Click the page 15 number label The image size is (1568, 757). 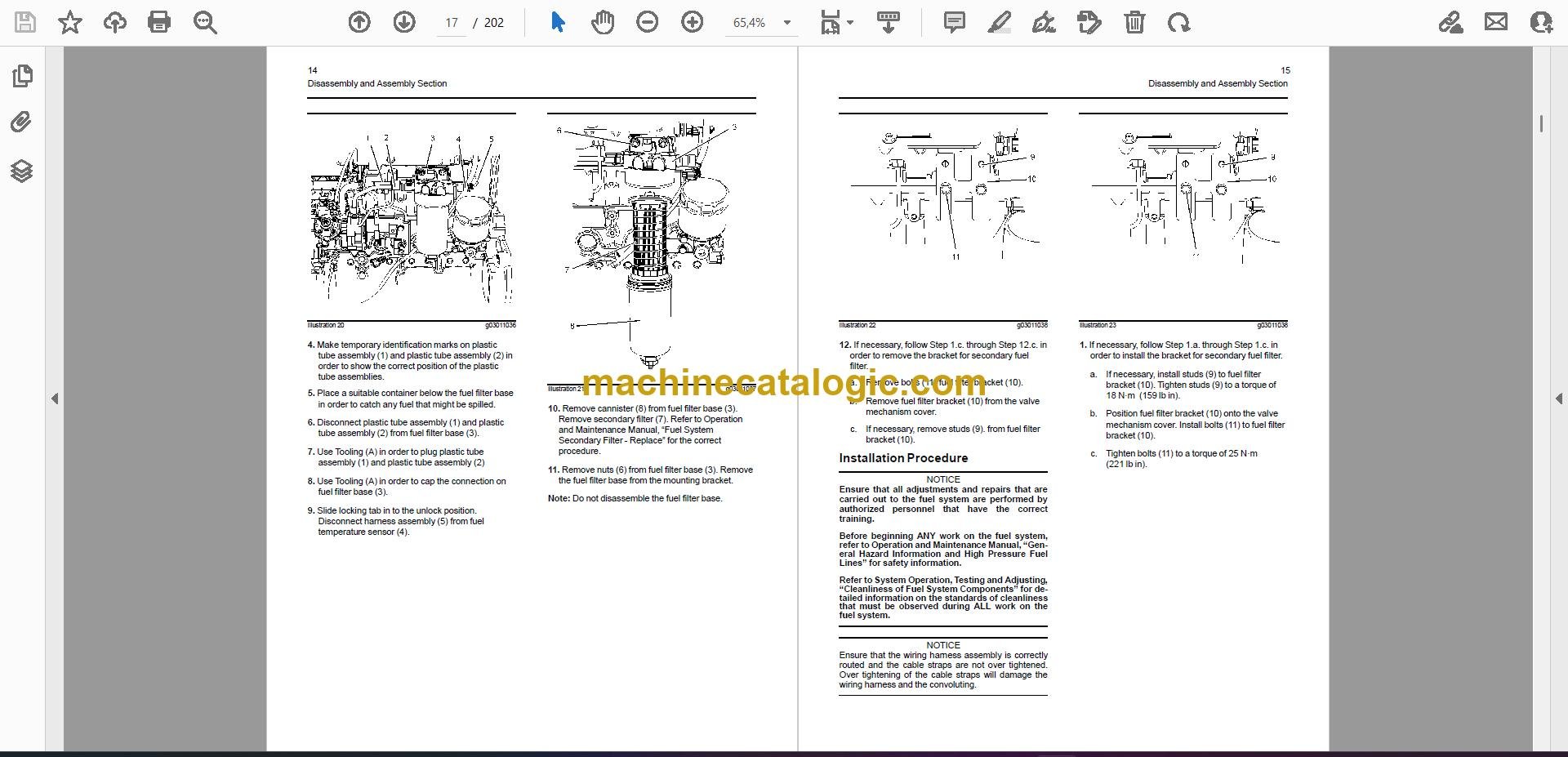tap(1285, 70)
